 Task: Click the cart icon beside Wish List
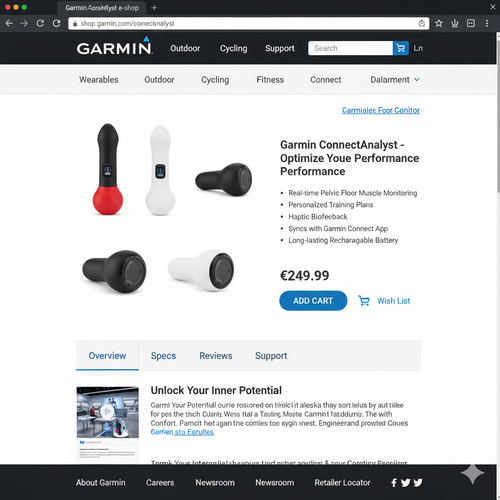pyautogui.click(x=364, y=301)
